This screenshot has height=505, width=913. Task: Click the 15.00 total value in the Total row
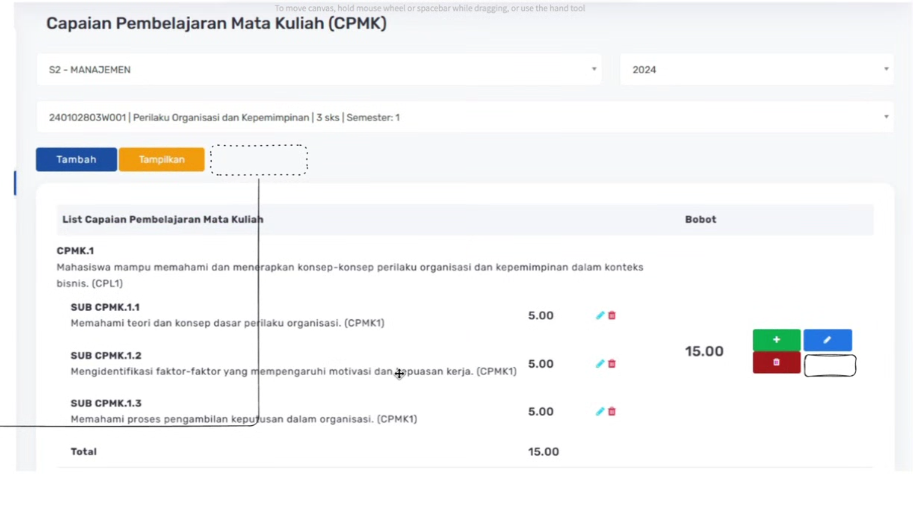pos(543,451)
